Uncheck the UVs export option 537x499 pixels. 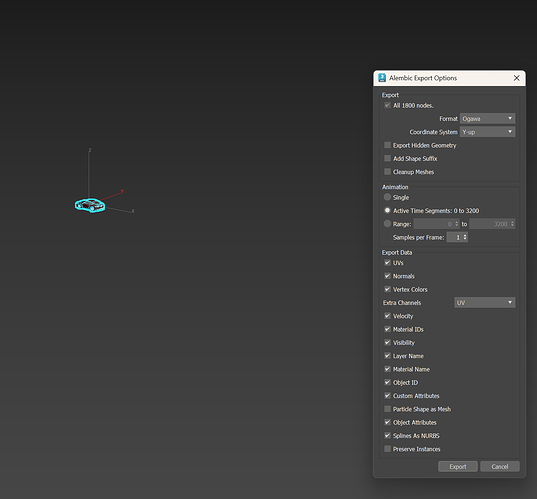(387, 263)
